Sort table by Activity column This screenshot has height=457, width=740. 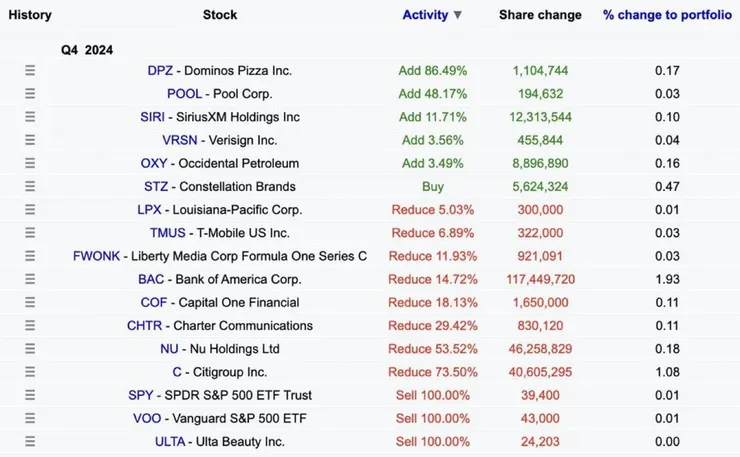[x=425, y=15]
